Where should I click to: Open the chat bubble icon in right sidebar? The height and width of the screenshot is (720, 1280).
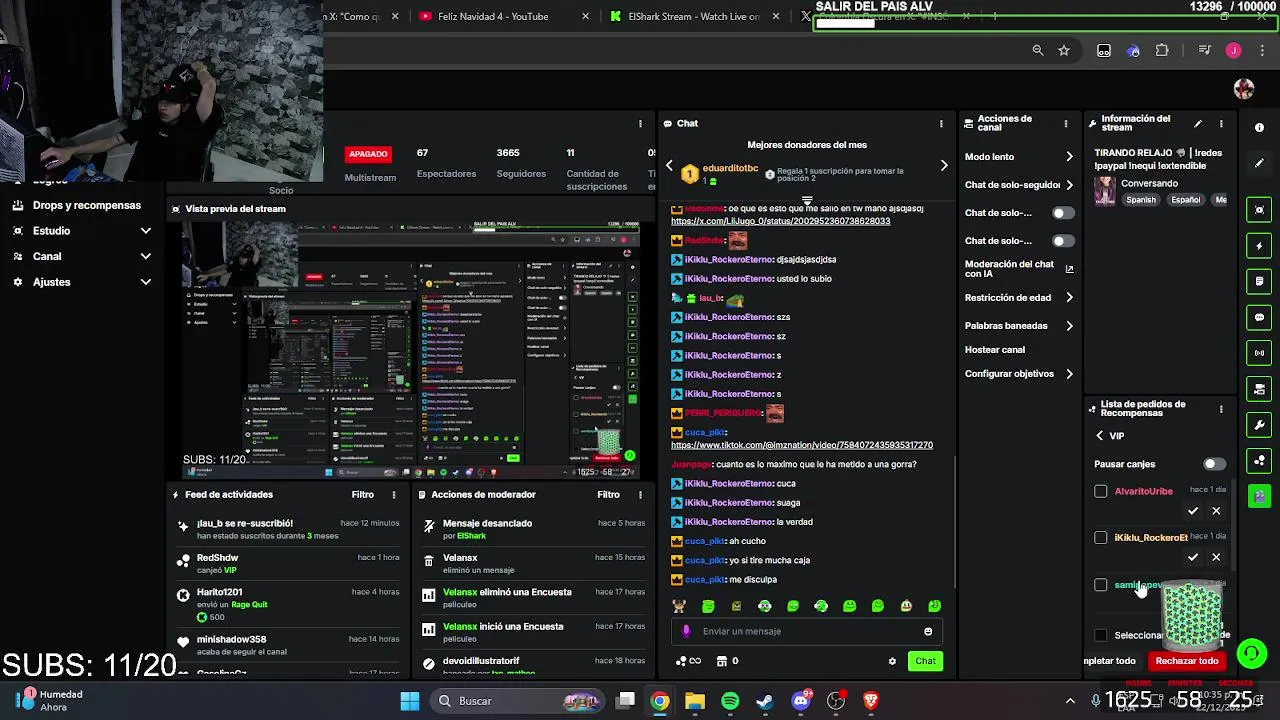coord(1259,317)
